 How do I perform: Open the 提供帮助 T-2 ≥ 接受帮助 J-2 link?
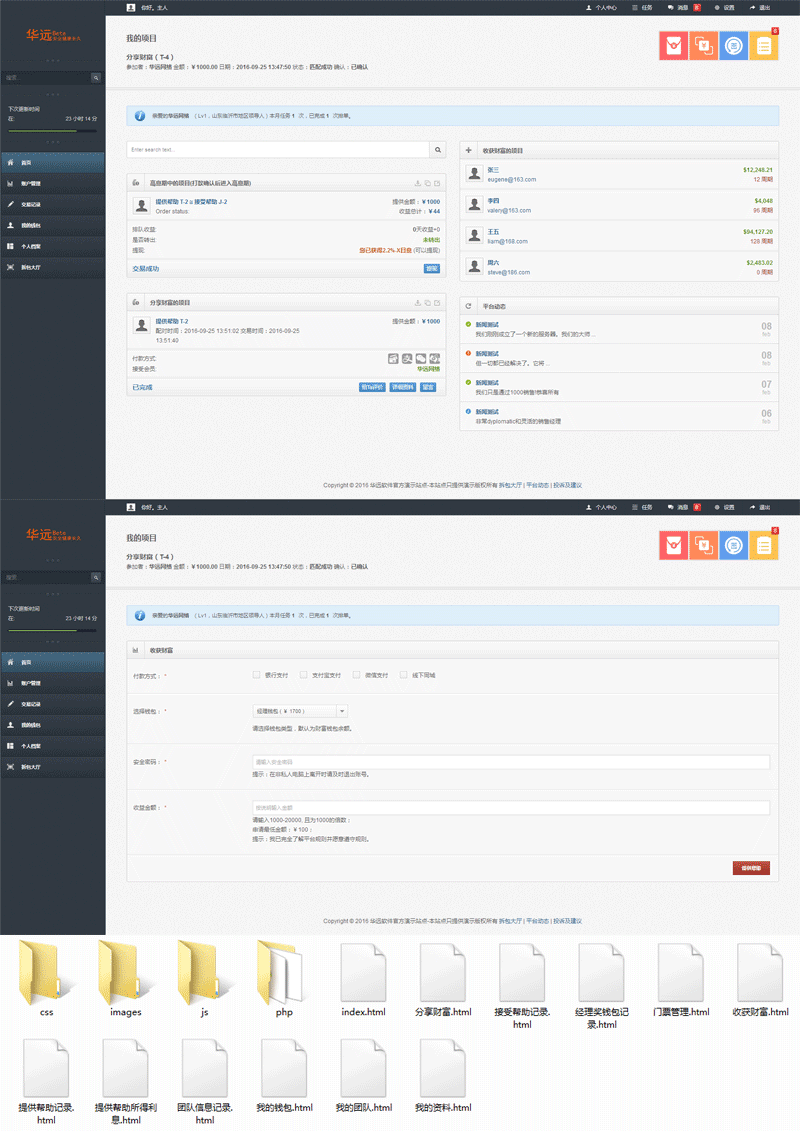[x=191, y=202]
